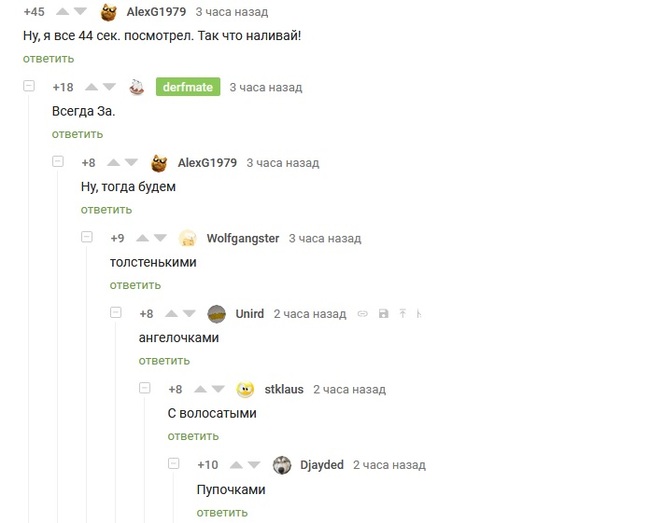
Task: Open stklaus's user profile name
Action: [284, 390]
